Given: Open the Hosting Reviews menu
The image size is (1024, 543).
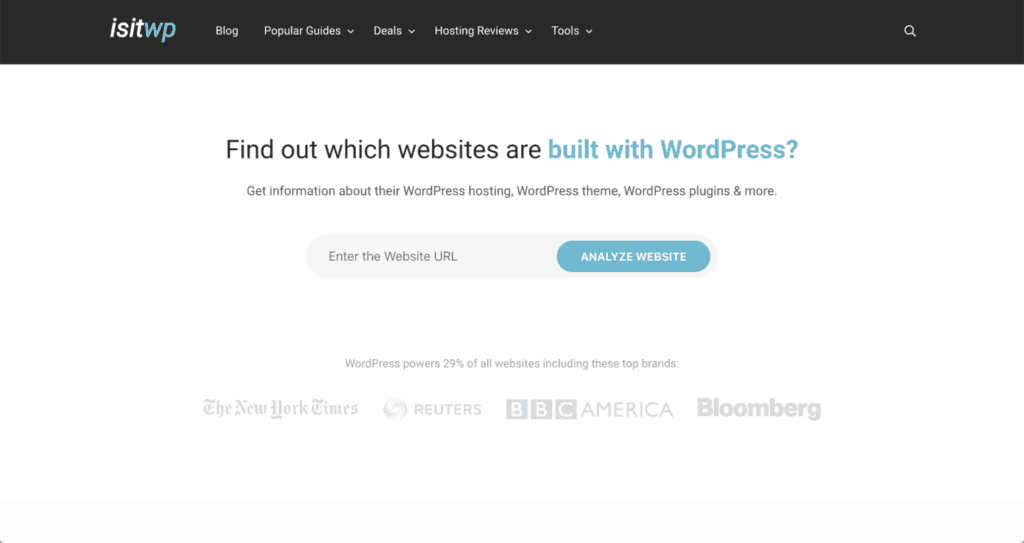Looking at the screenshot, I should 476,31.
